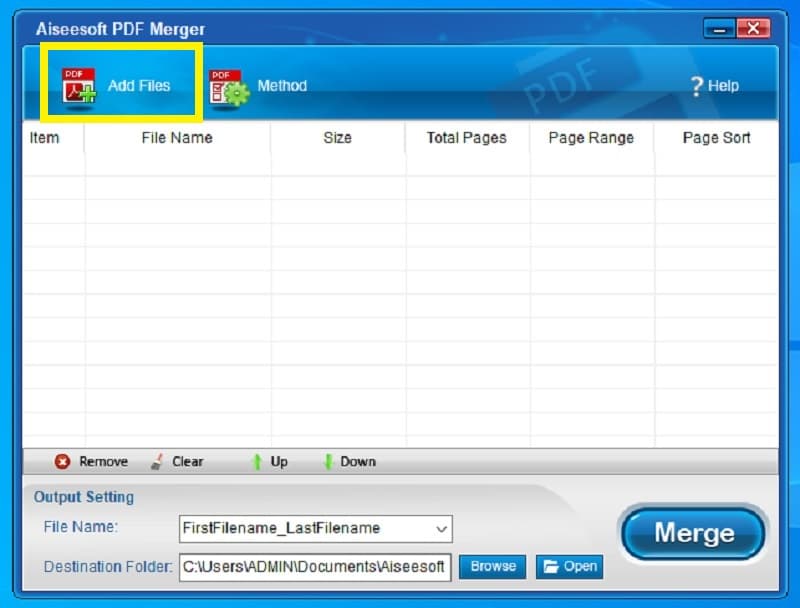Click the Destination Folder: label
Viewport: 800px width, 608px height.
tap(108, 567)
